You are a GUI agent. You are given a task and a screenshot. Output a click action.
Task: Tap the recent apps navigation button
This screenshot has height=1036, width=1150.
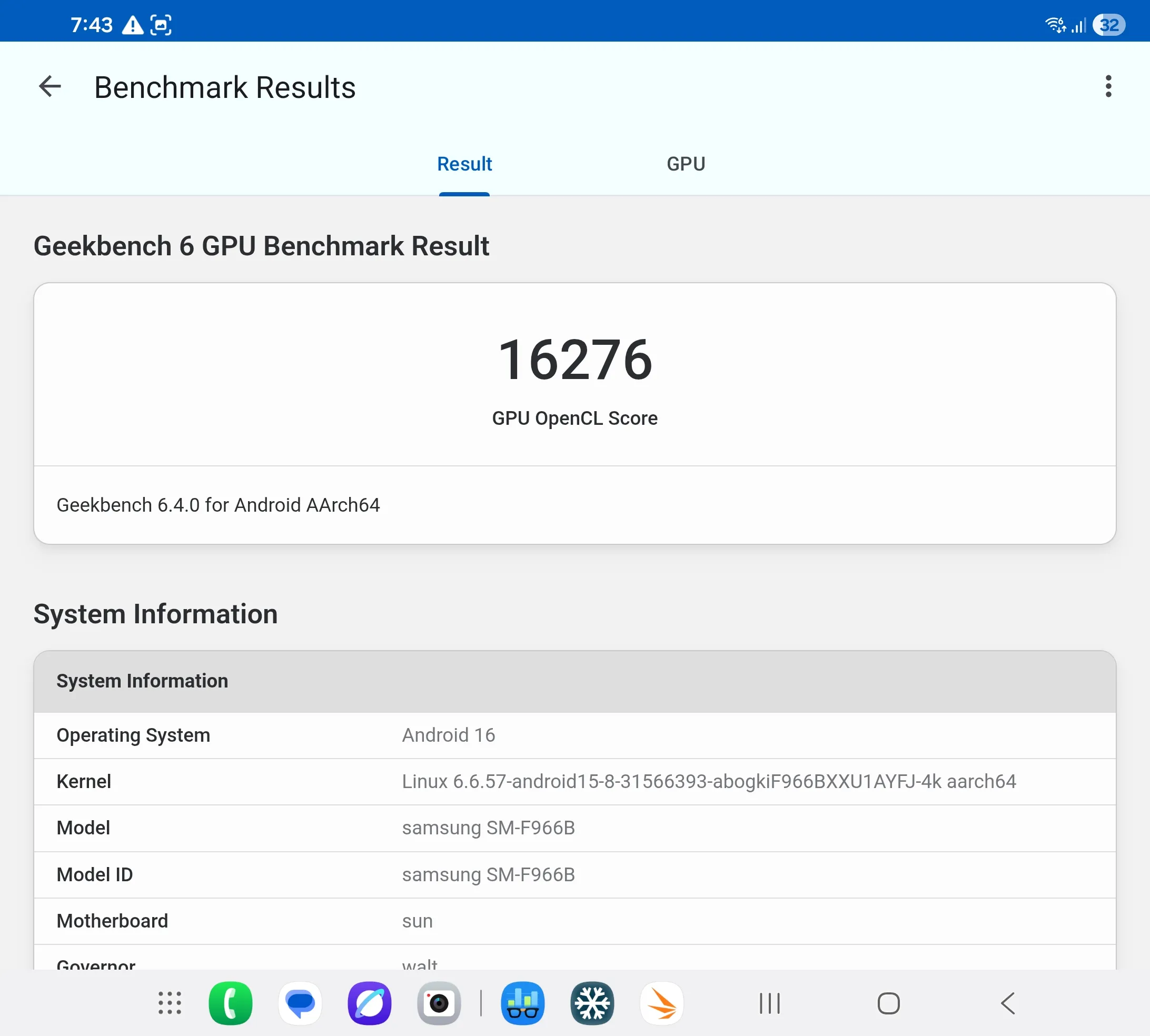770,1003
